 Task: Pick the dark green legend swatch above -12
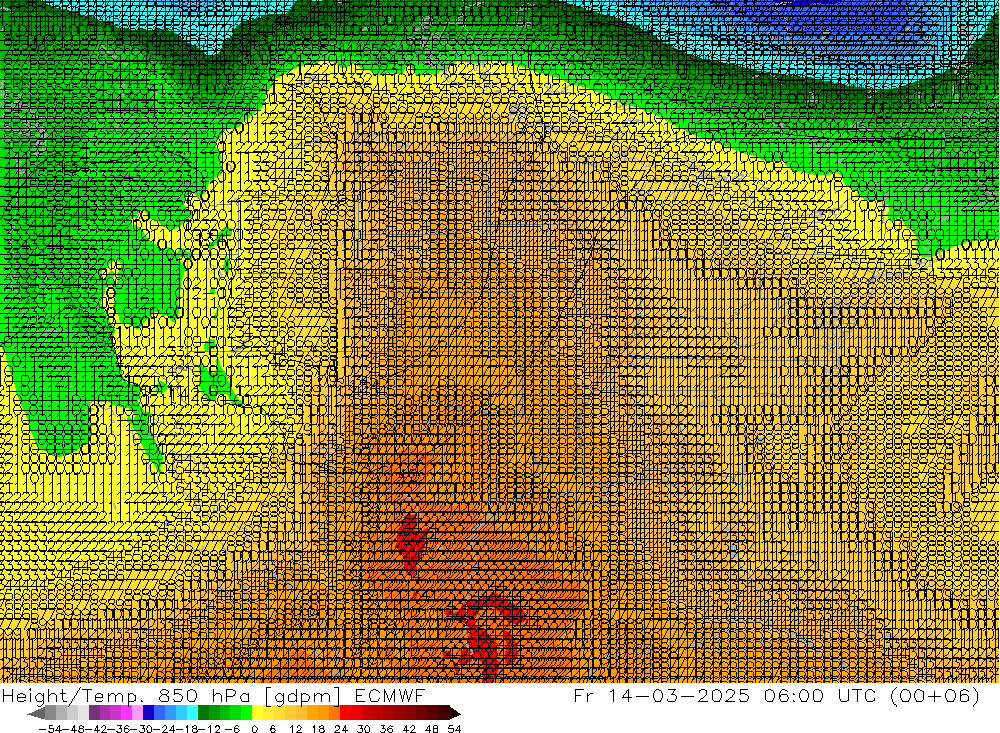(x=203, y=713)
